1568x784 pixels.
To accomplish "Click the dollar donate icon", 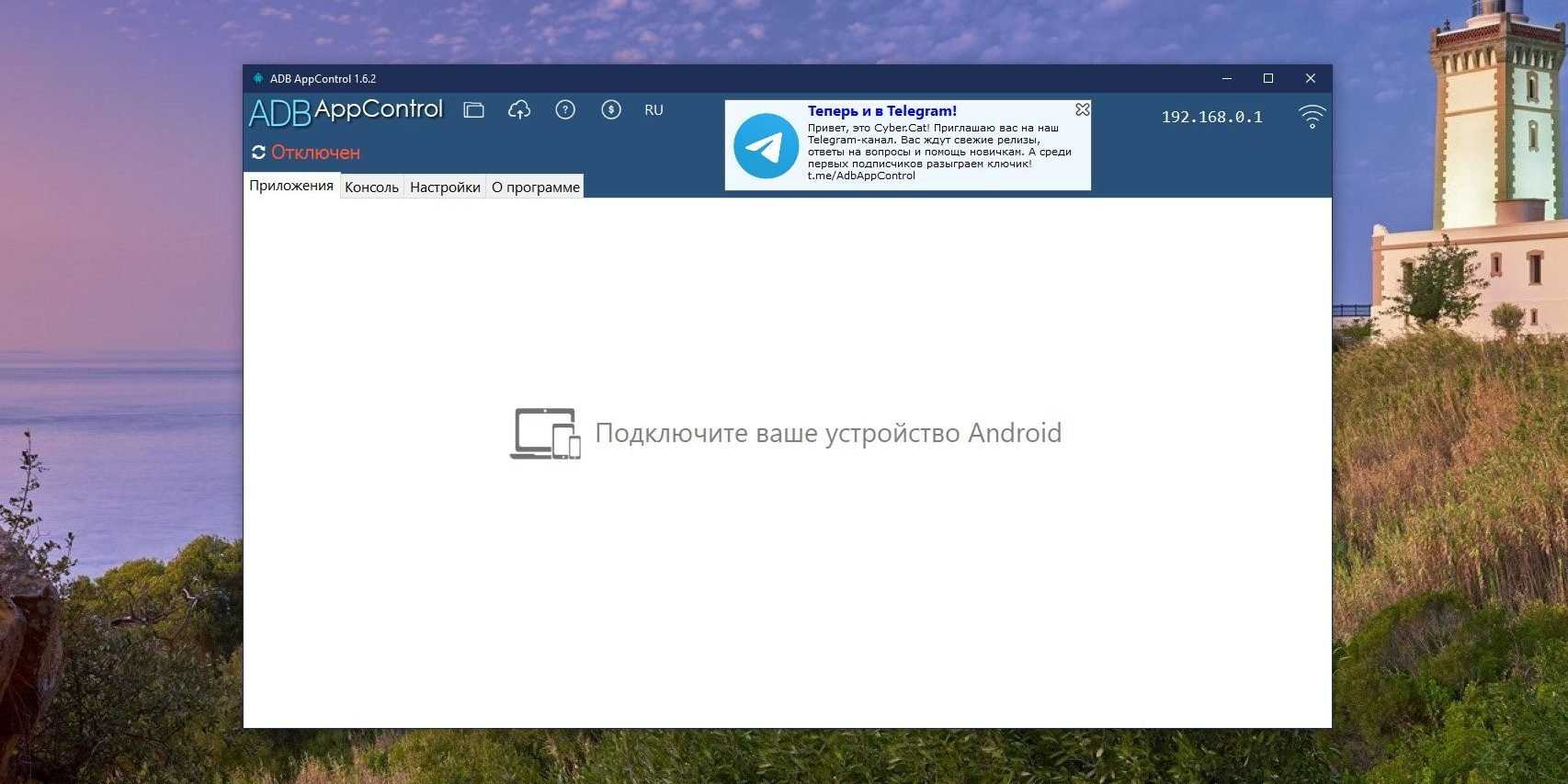I will (611, 110).
